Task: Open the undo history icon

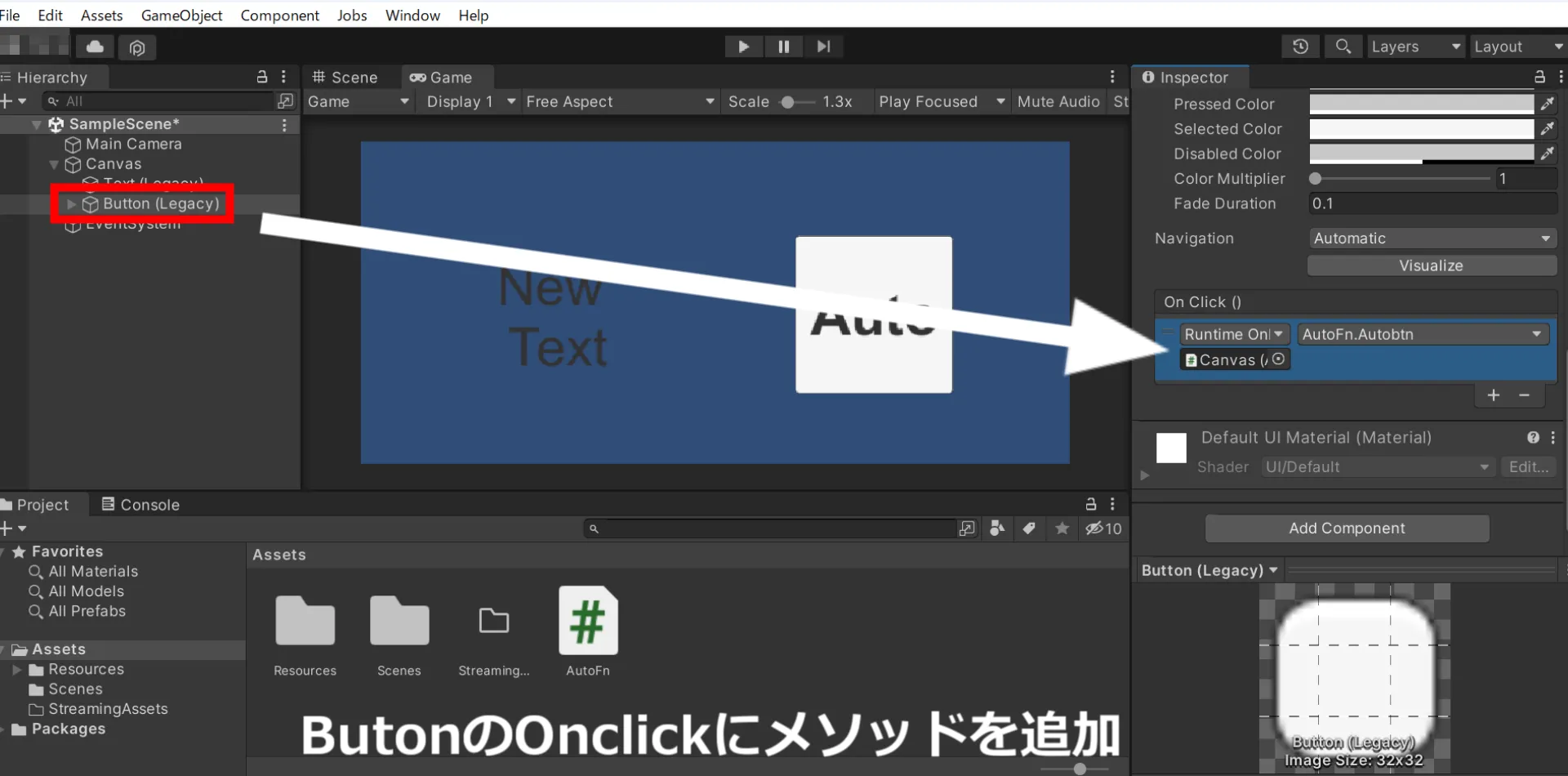Action: [x=1300, y=47]
